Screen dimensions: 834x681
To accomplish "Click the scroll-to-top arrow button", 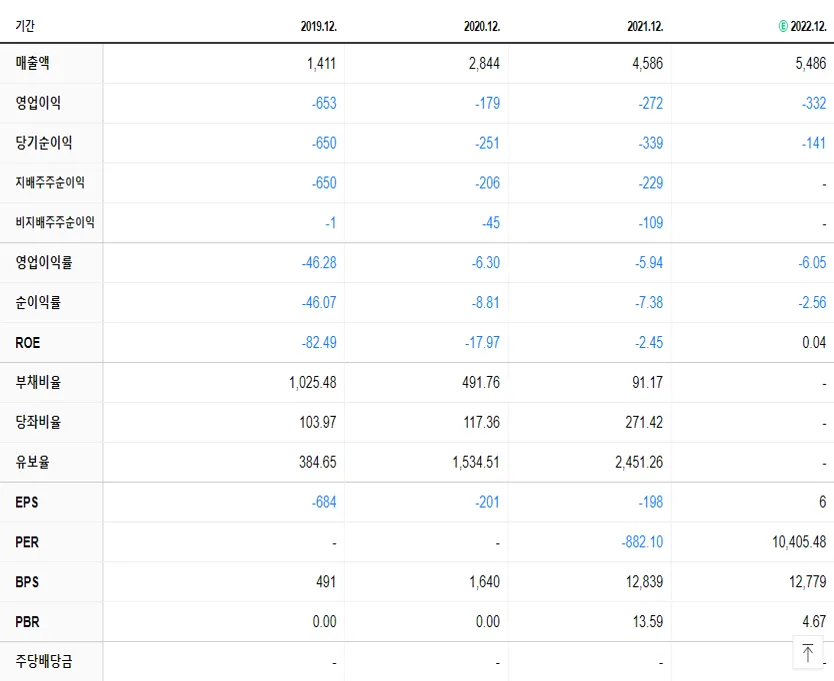I will pos(807,652).
